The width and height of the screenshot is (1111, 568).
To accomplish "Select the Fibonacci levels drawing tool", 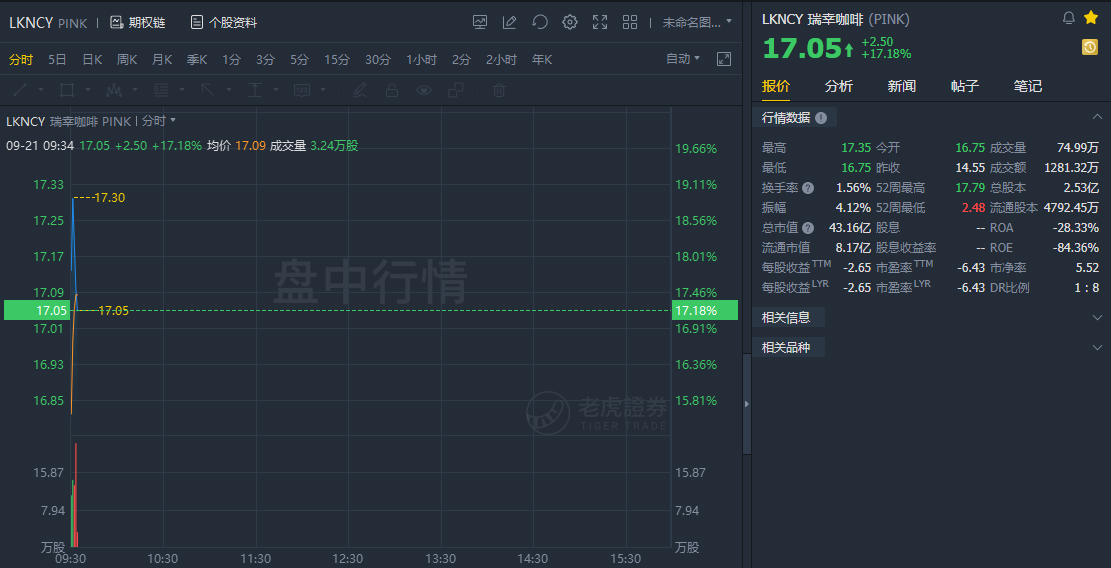I will [x=161, y=90].
